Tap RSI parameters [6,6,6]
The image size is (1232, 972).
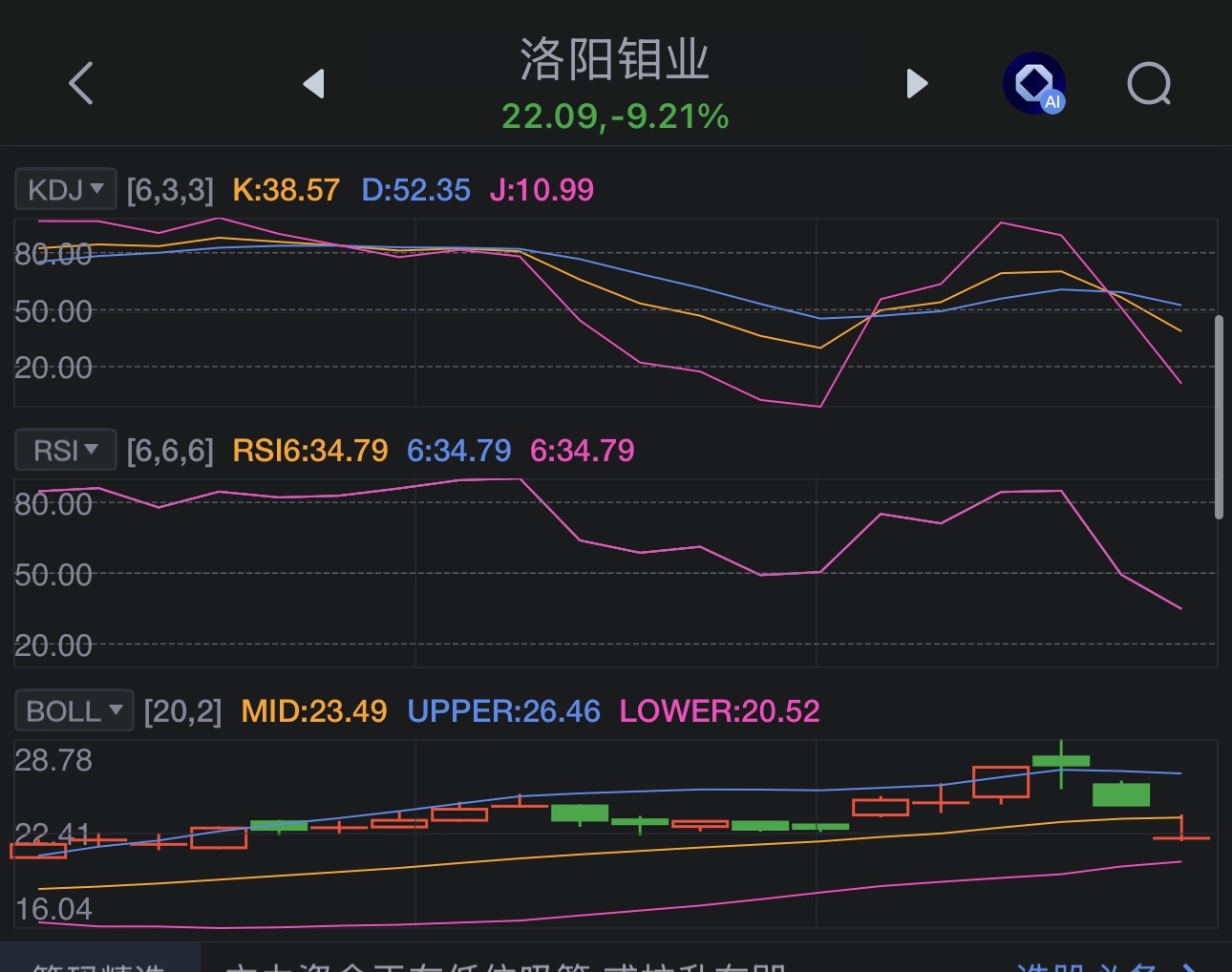(170, 451)
